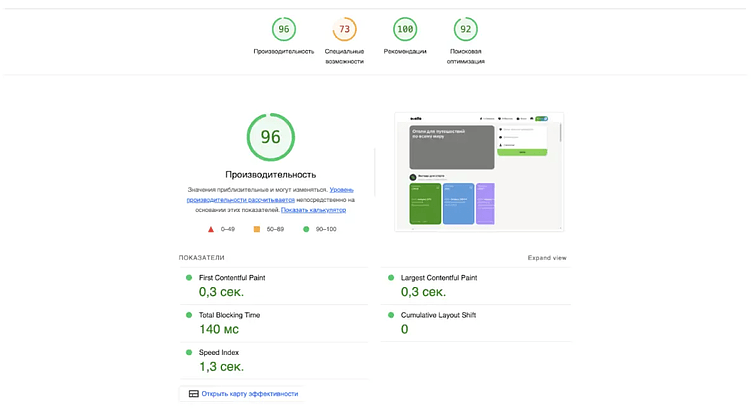Expand the Total Blocking Time metric
The image size is (751, 412).
tap(274, 323)
